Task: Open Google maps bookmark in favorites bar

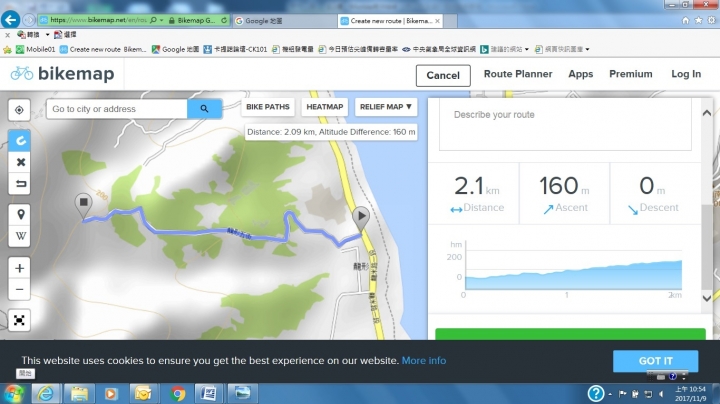Action: (x=175, y=49)
